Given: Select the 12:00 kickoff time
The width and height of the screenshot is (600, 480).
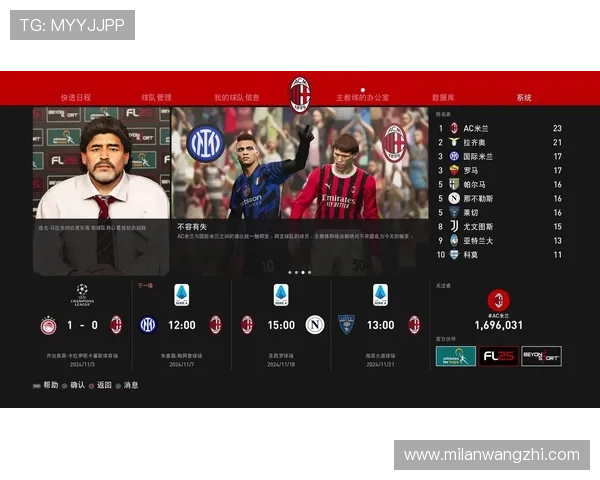Looking at the screenshot, I should point(182,325).
